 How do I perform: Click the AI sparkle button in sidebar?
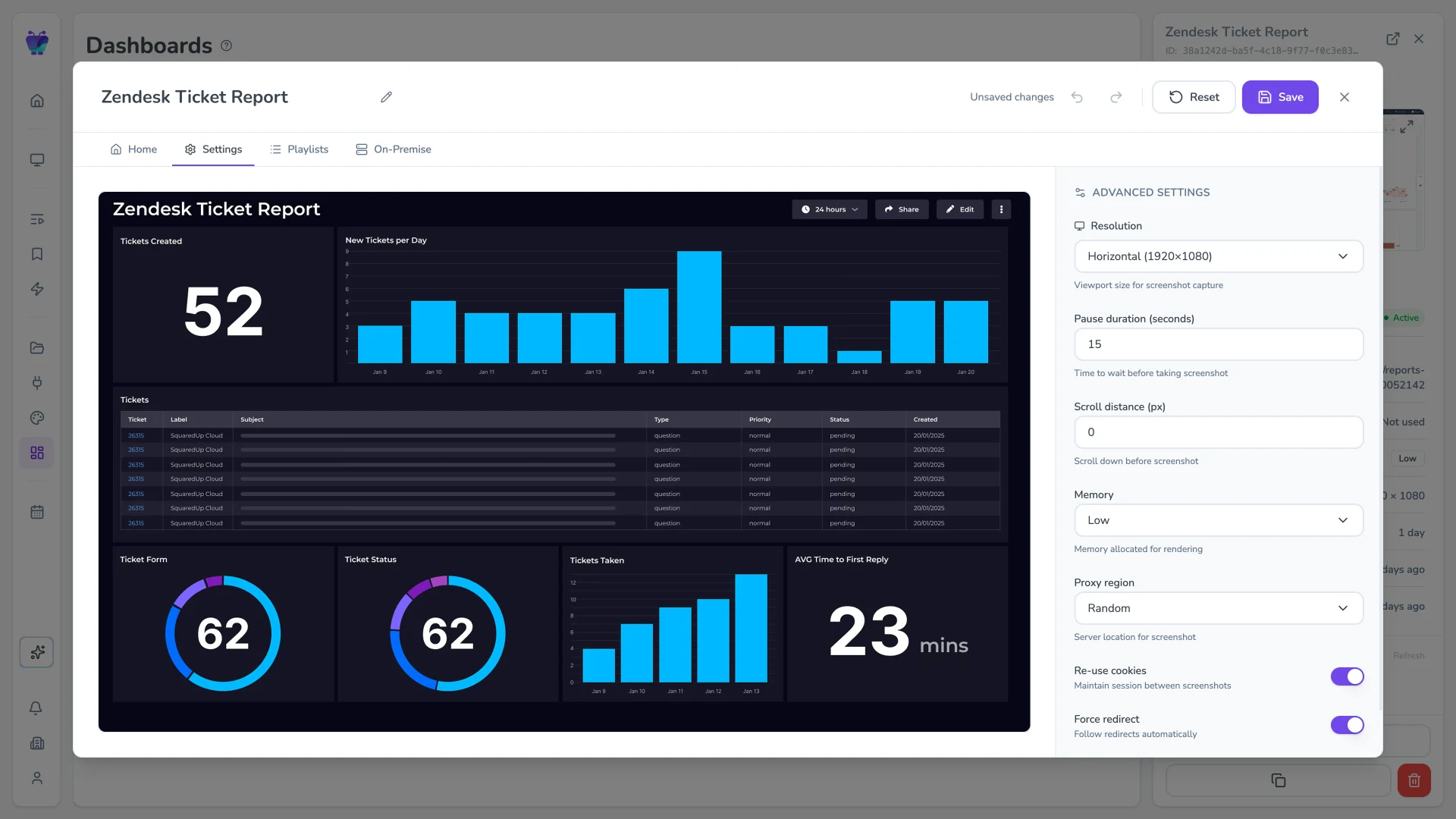(x=36, y=652)
